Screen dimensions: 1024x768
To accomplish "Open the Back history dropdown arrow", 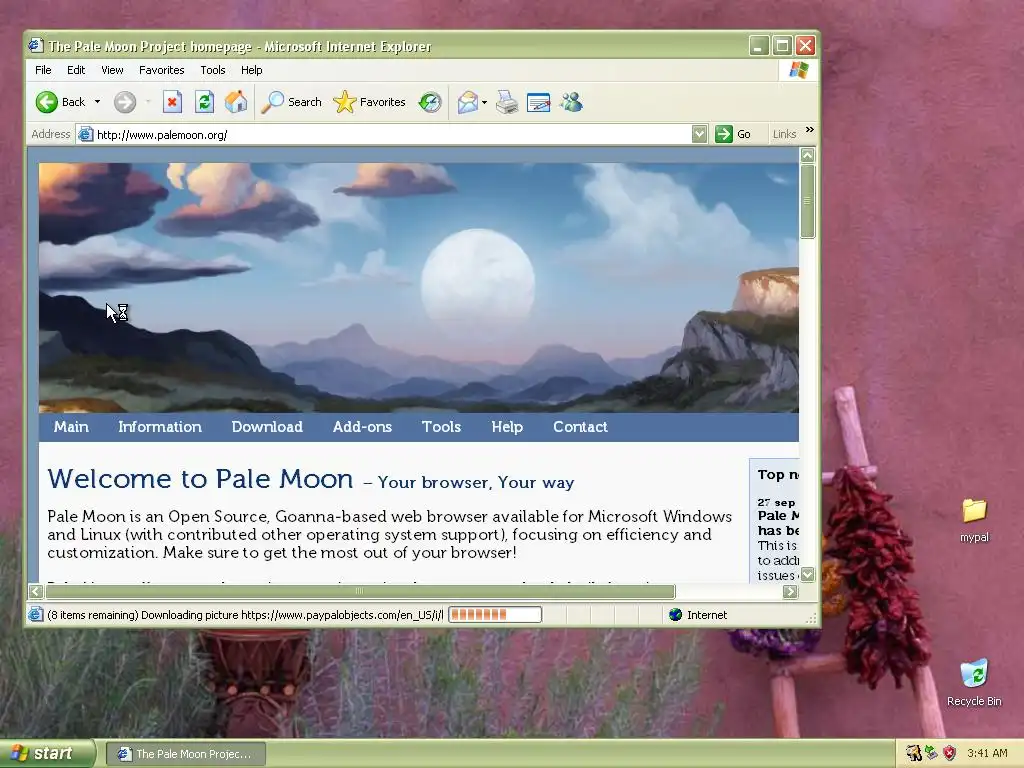I will tap(97, 102).
